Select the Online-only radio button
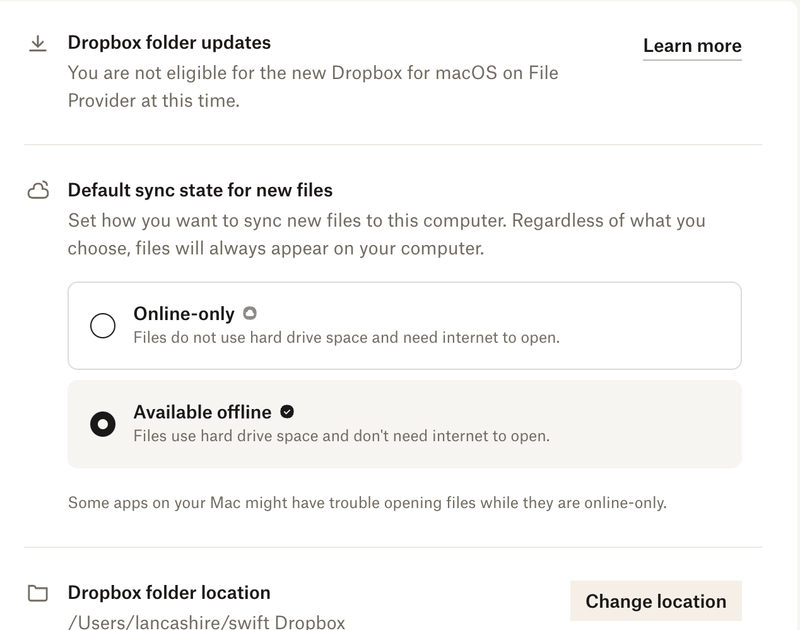The height and width of the screenshot is (630, 800). click(x=103, y=326)
